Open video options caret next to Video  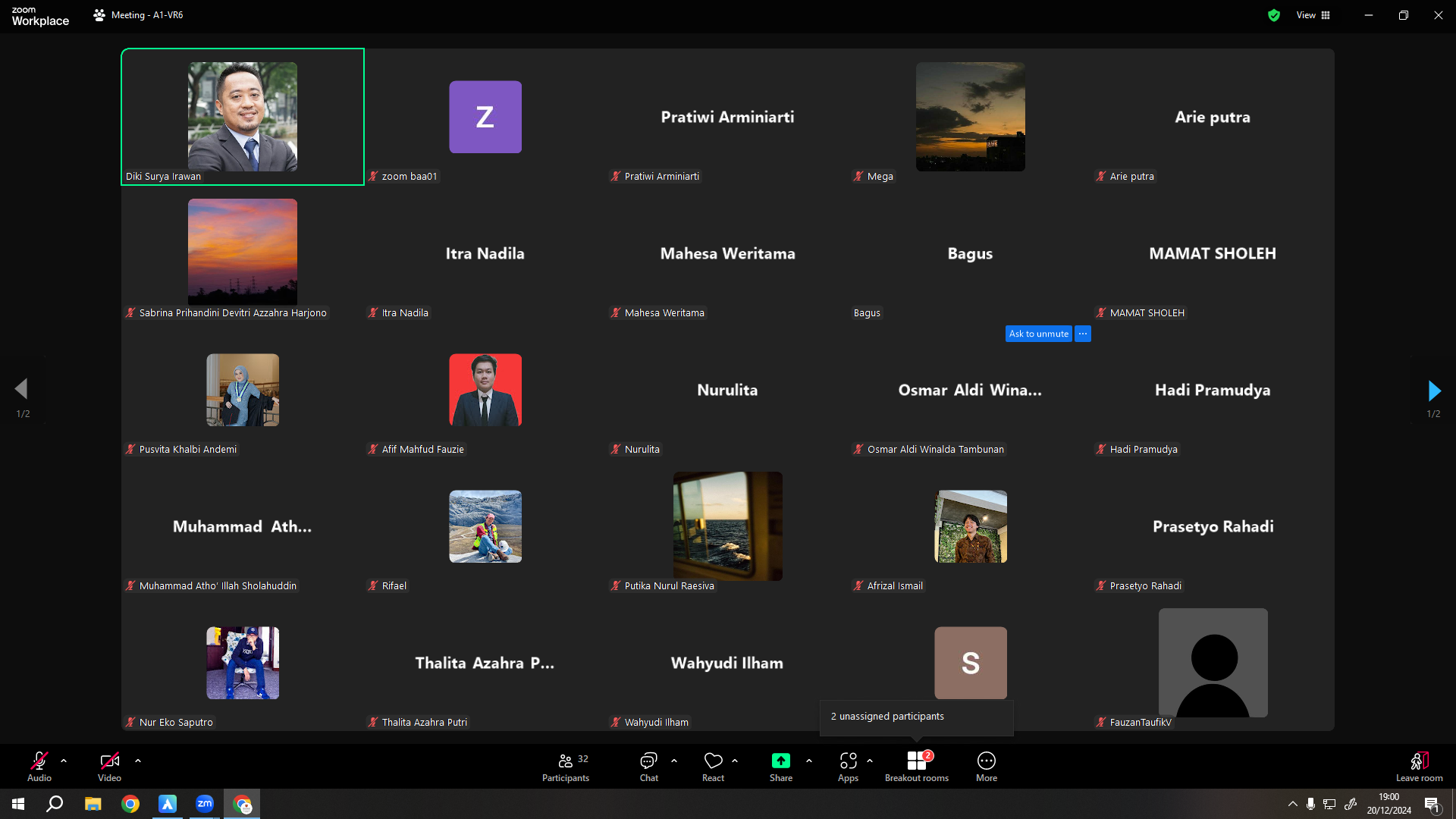click(138, 760)
